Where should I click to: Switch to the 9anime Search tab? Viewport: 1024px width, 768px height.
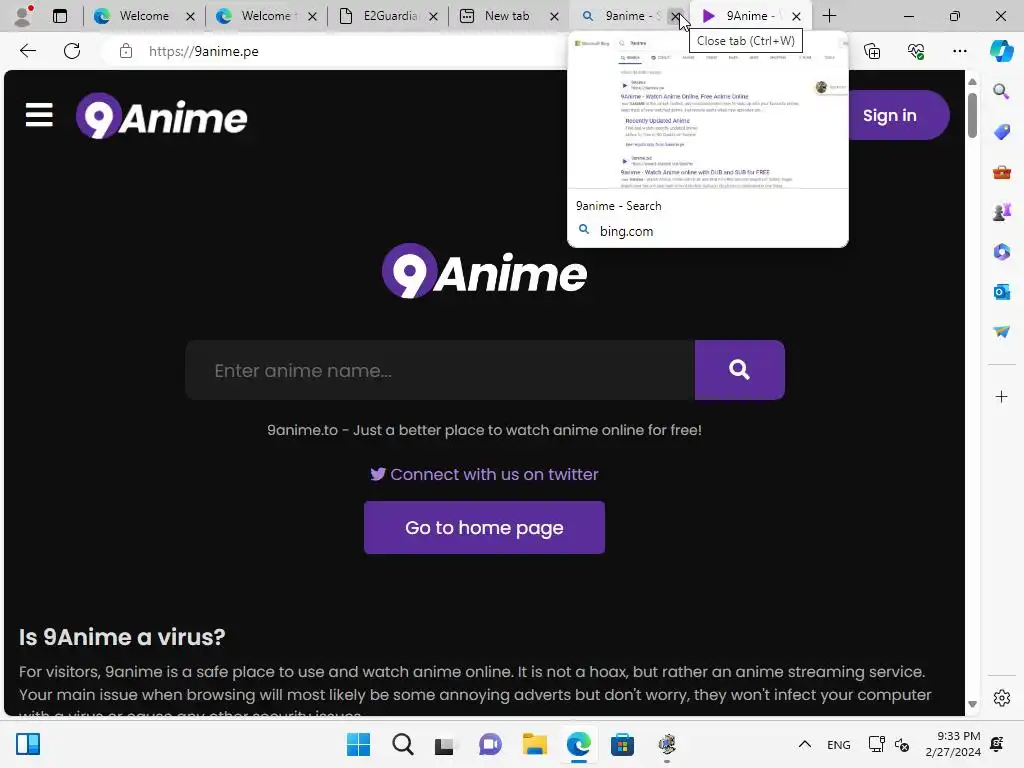(x=620, y=16)
